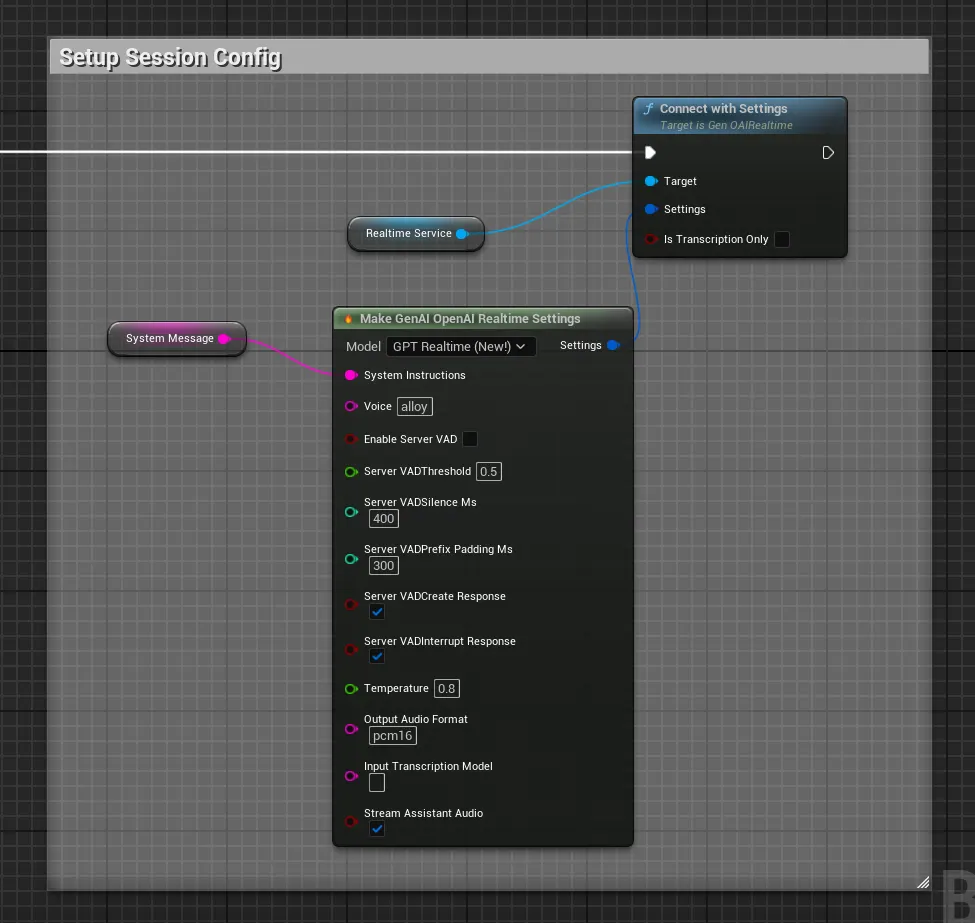Image resolution: width=975 pixels, height=923 pixels.
Task: Open the GPT Realtime model dropdown
Action: [x=461, y=345]
